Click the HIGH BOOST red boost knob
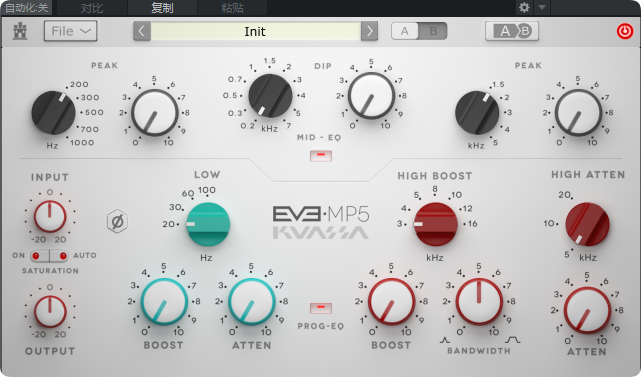 click(392, 302)
